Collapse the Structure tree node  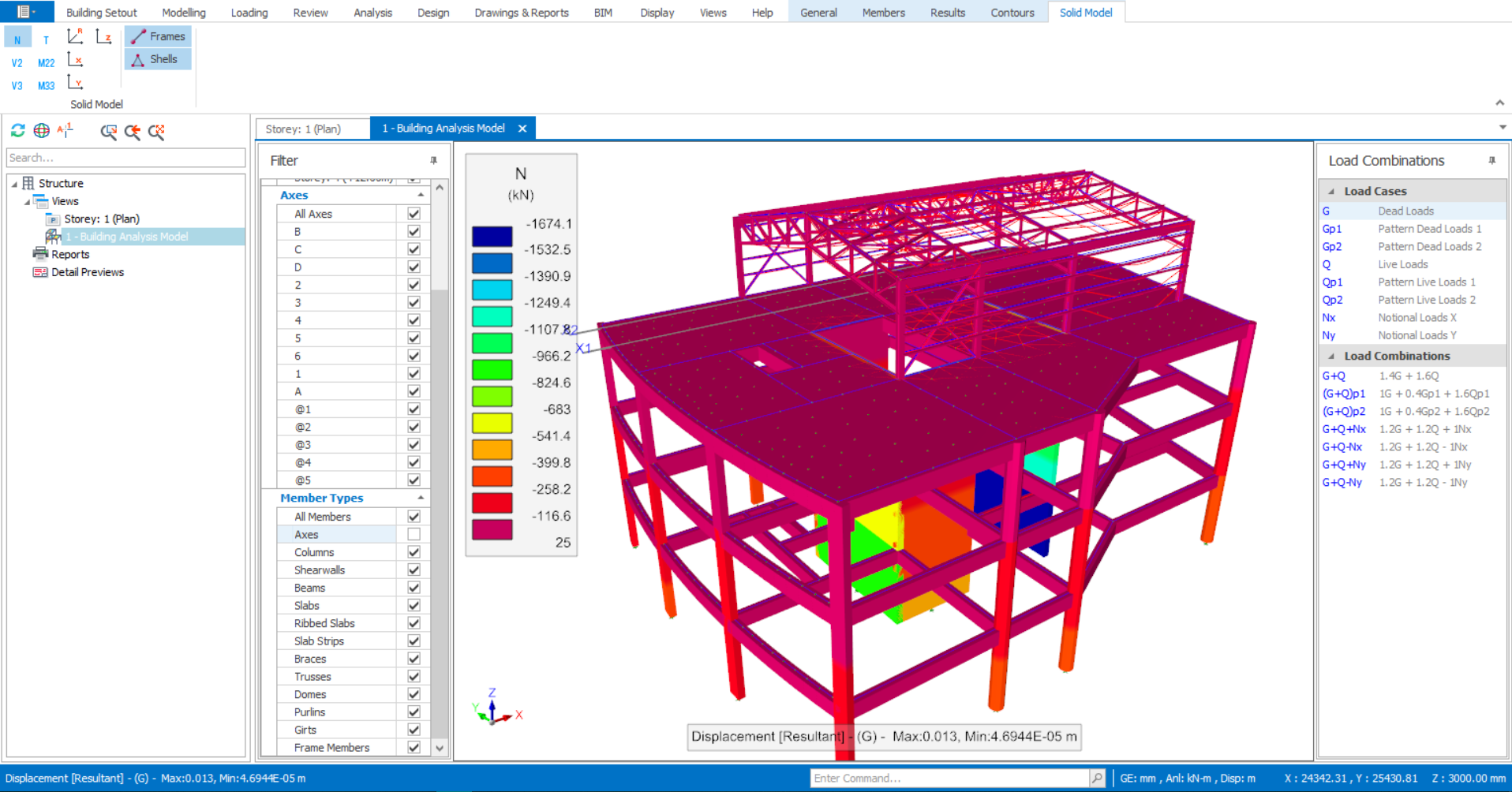click(14, 184)
